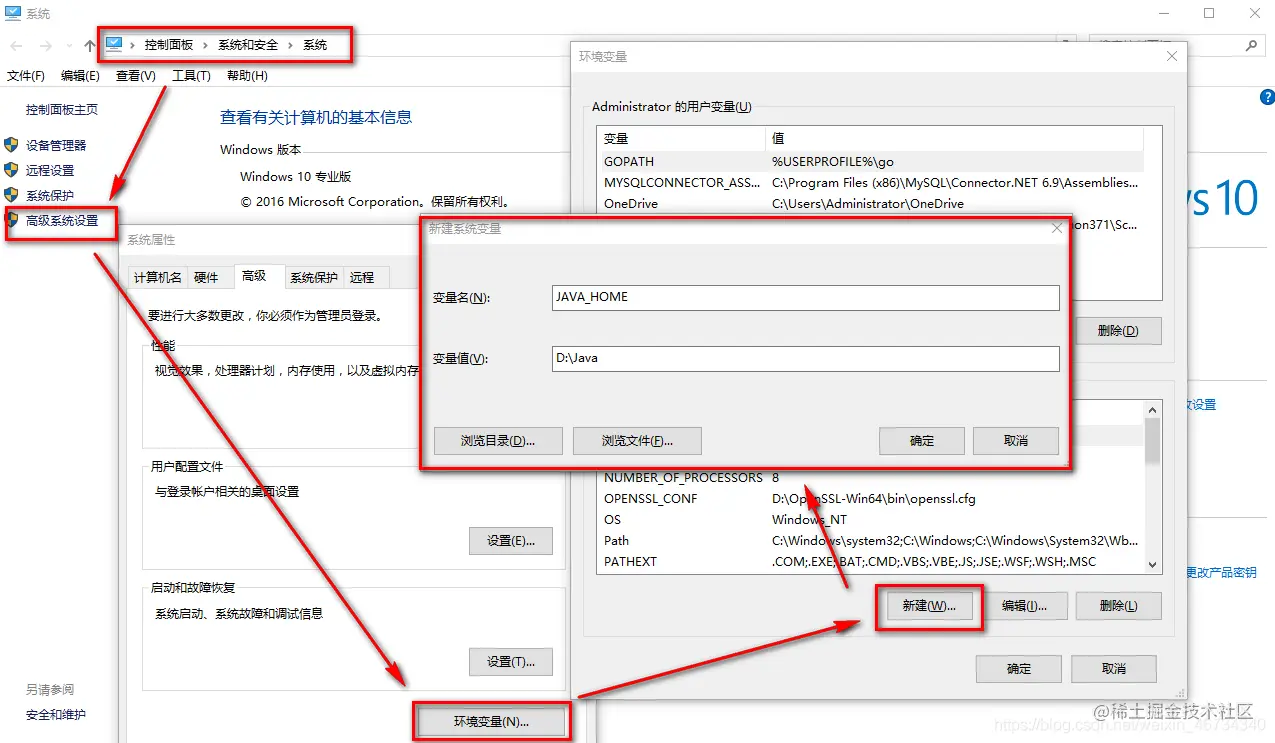Image resolution: width=1275 pixels, height=743 pixels.
Task: Open 设备管理器 link
Action: pos(56,145)
